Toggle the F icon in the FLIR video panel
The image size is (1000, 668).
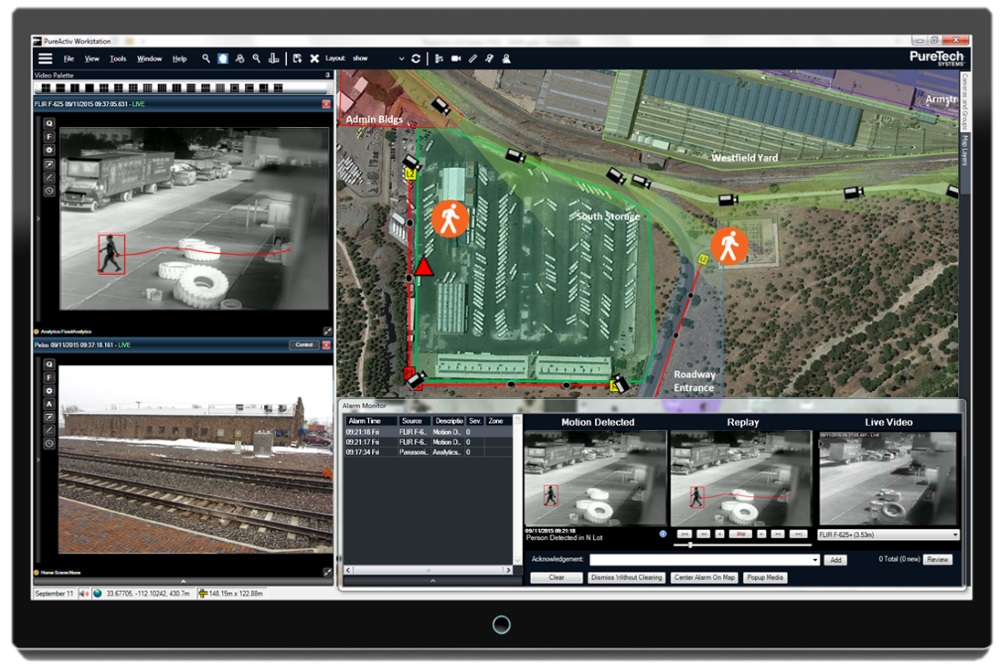pyautogui.click(x=48, y=136)
